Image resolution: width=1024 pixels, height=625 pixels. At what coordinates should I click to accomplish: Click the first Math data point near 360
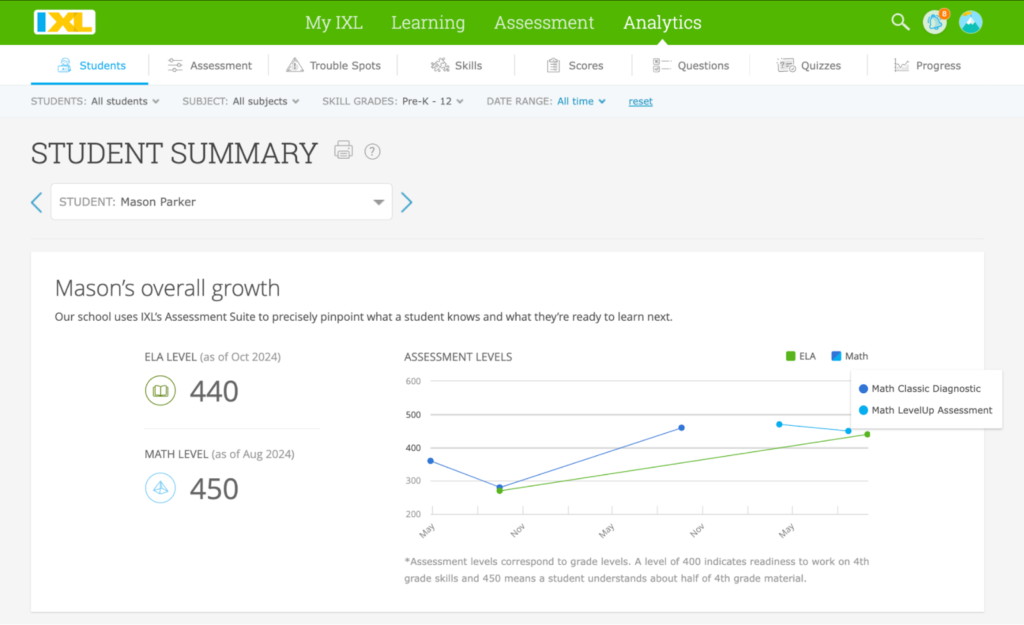pyautogui.click(x=430, y=461)
